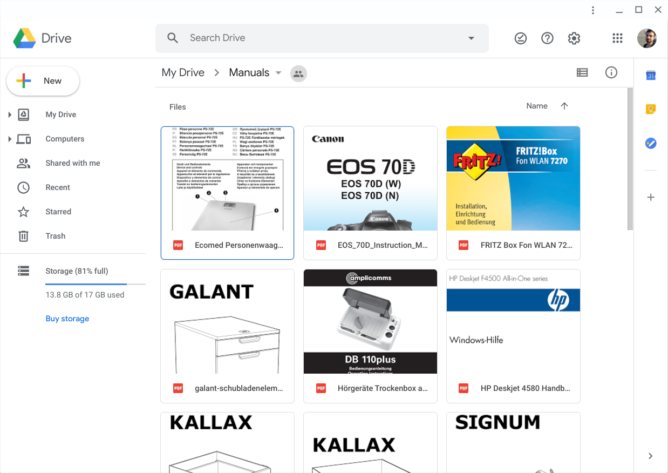This screenshot has width=668, height=473.
Task: Select HP Deskjet 4580 Handbuch file
Action: coord(513,336)
